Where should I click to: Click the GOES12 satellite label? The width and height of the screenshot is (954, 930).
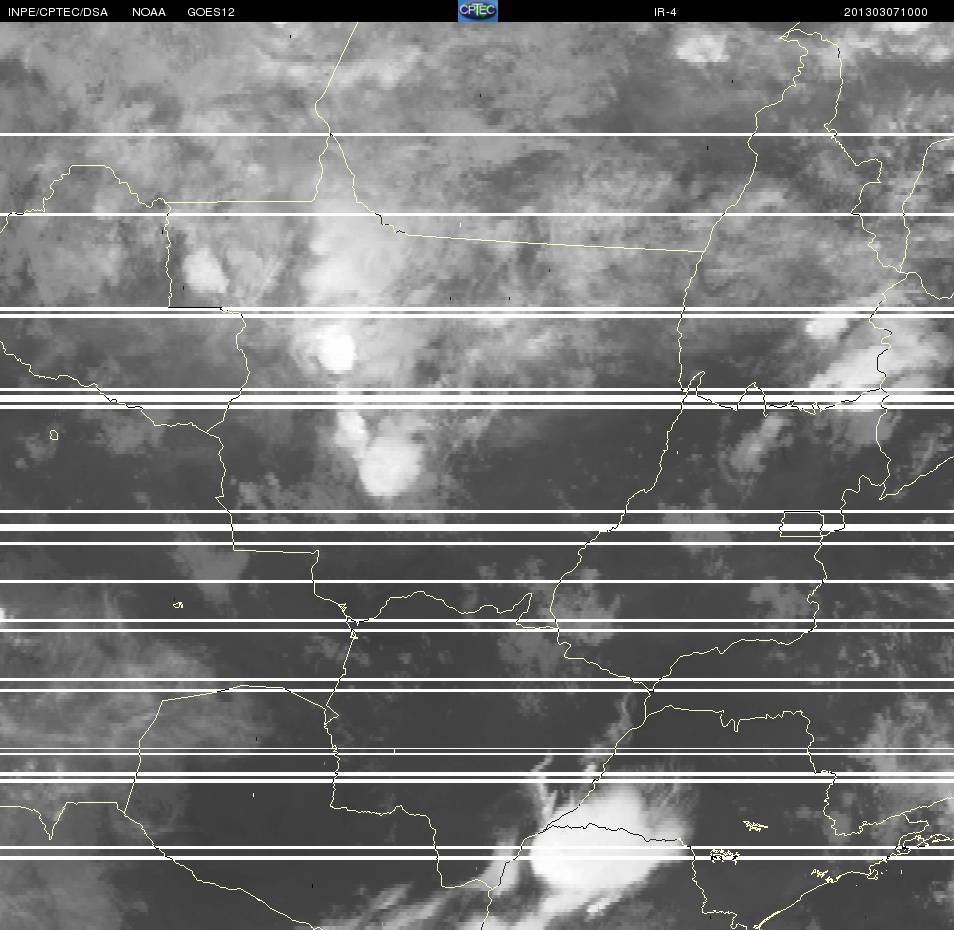click(211, 12)
